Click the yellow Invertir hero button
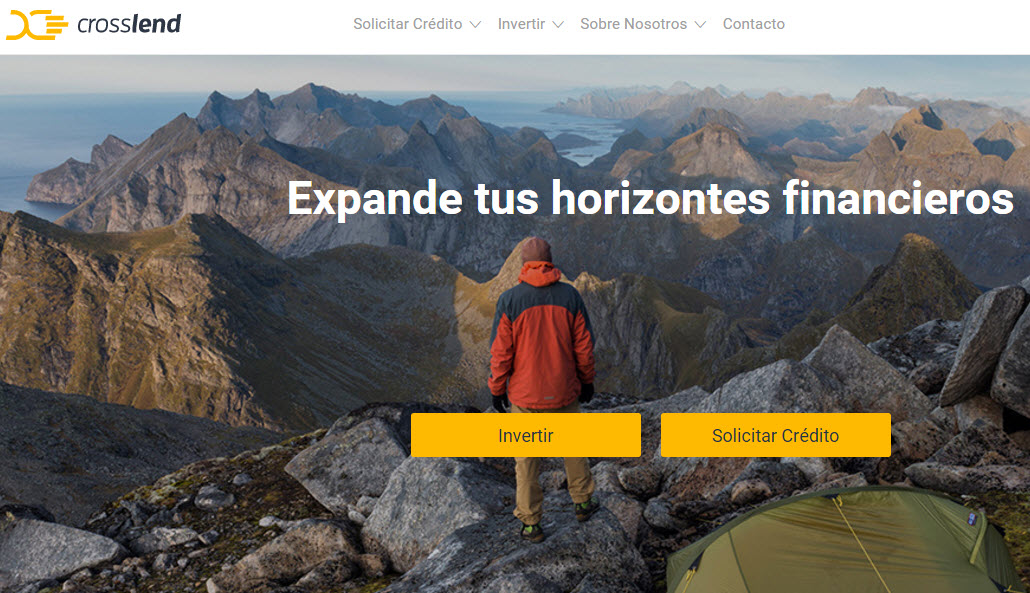 [x=526, y=435]
